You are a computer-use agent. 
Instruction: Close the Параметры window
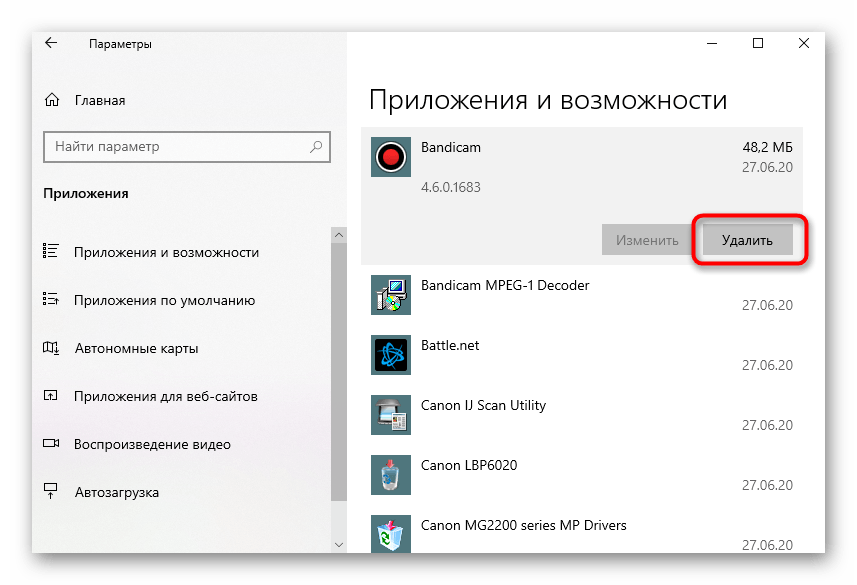(x=803, y=43)
